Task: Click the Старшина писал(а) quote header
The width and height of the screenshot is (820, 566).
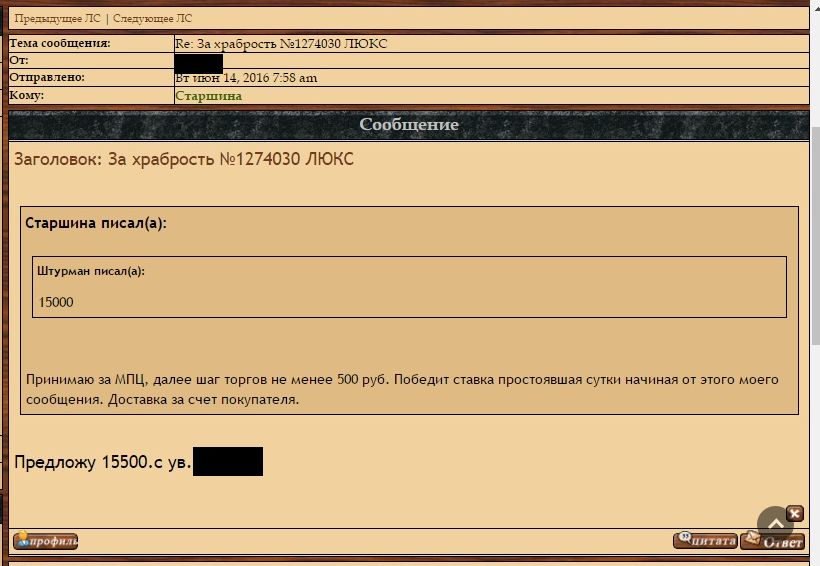Action: click(x=96, y=223)
